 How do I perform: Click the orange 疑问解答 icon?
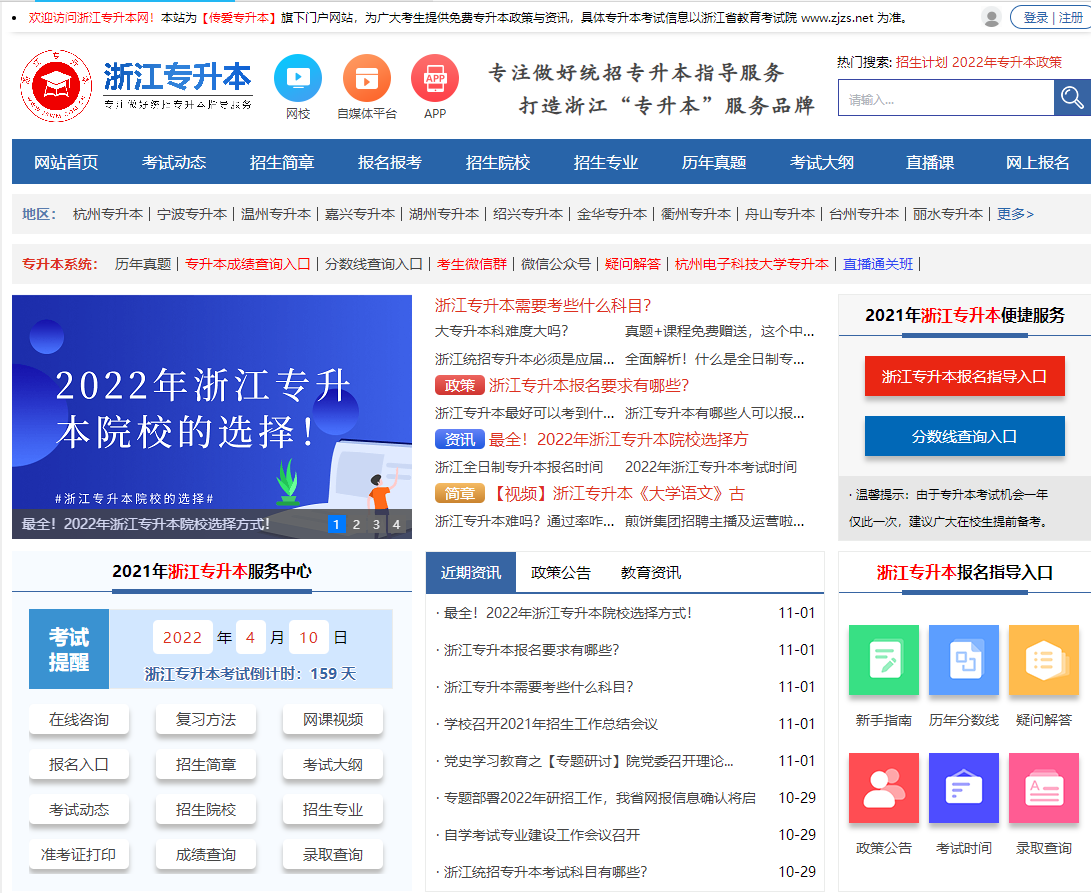1043,660
